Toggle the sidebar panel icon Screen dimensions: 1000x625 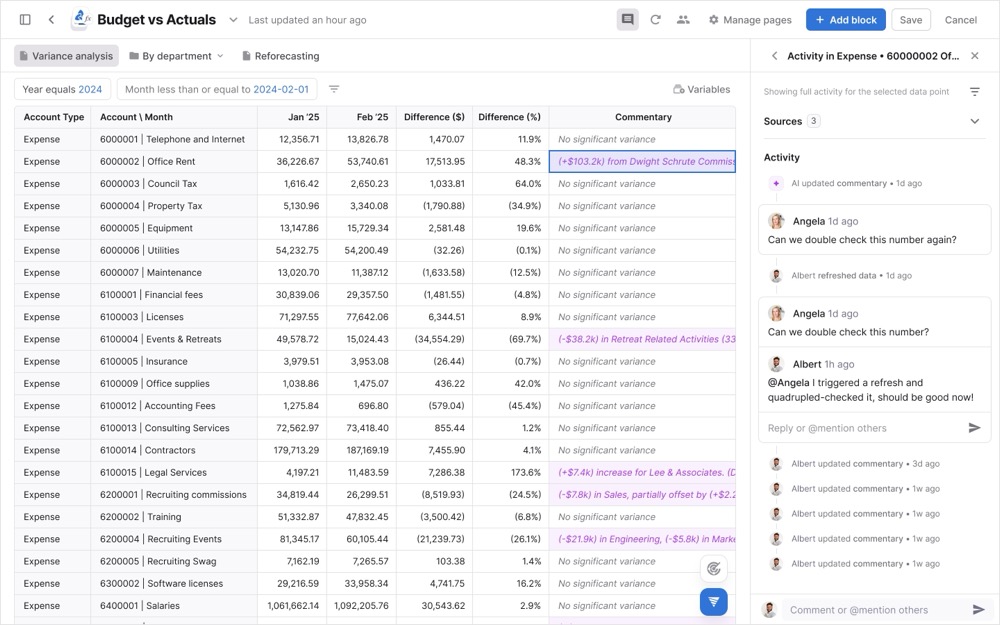coord(25,19)
